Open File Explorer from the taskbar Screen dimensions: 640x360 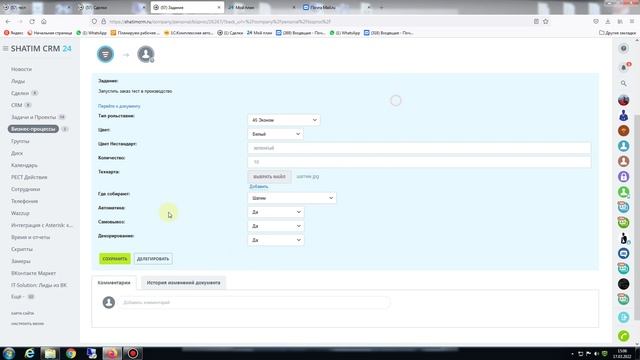50,353
